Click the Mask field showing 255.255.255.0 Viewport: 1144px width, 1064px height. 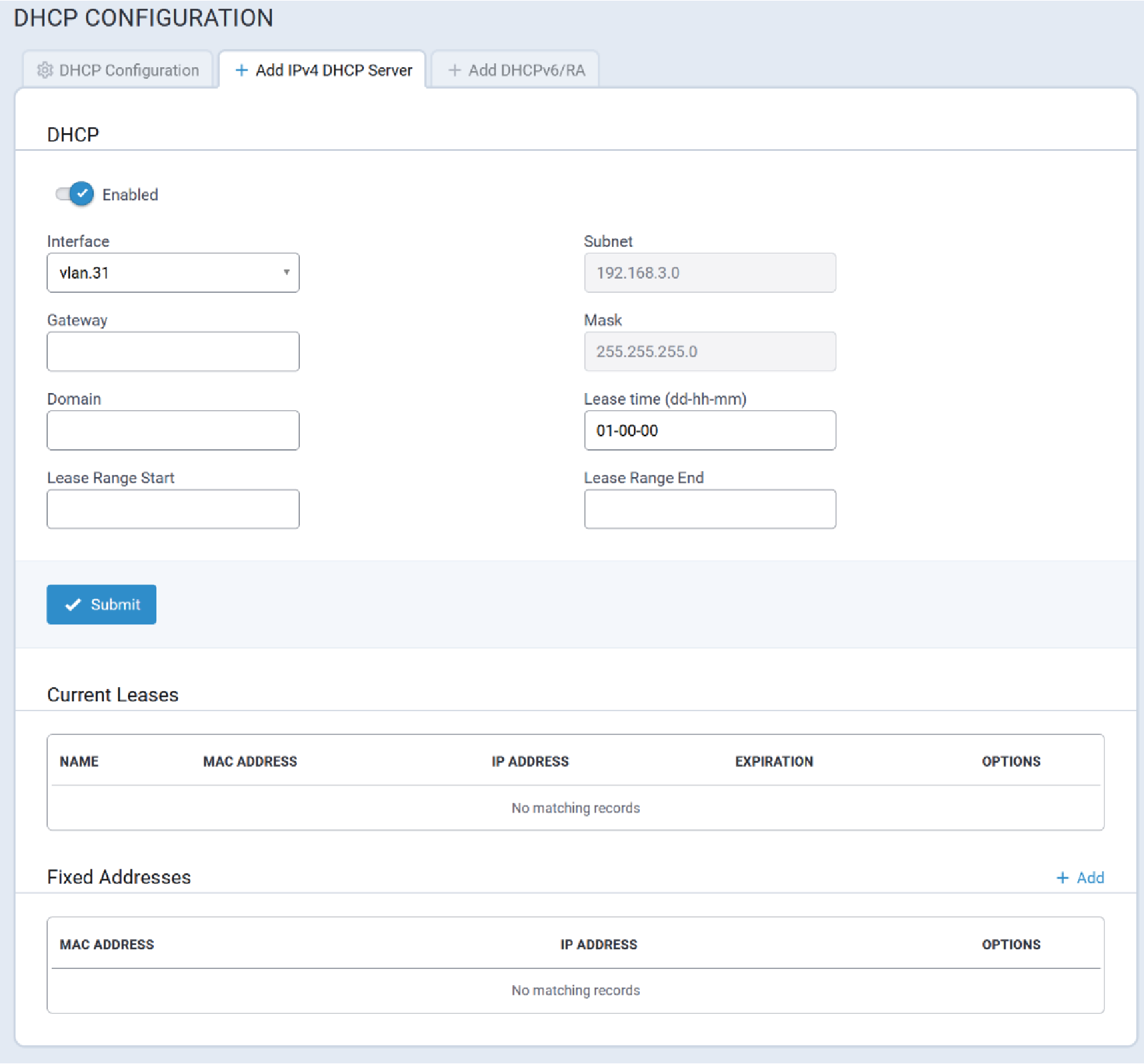click(x=710, y=352)
